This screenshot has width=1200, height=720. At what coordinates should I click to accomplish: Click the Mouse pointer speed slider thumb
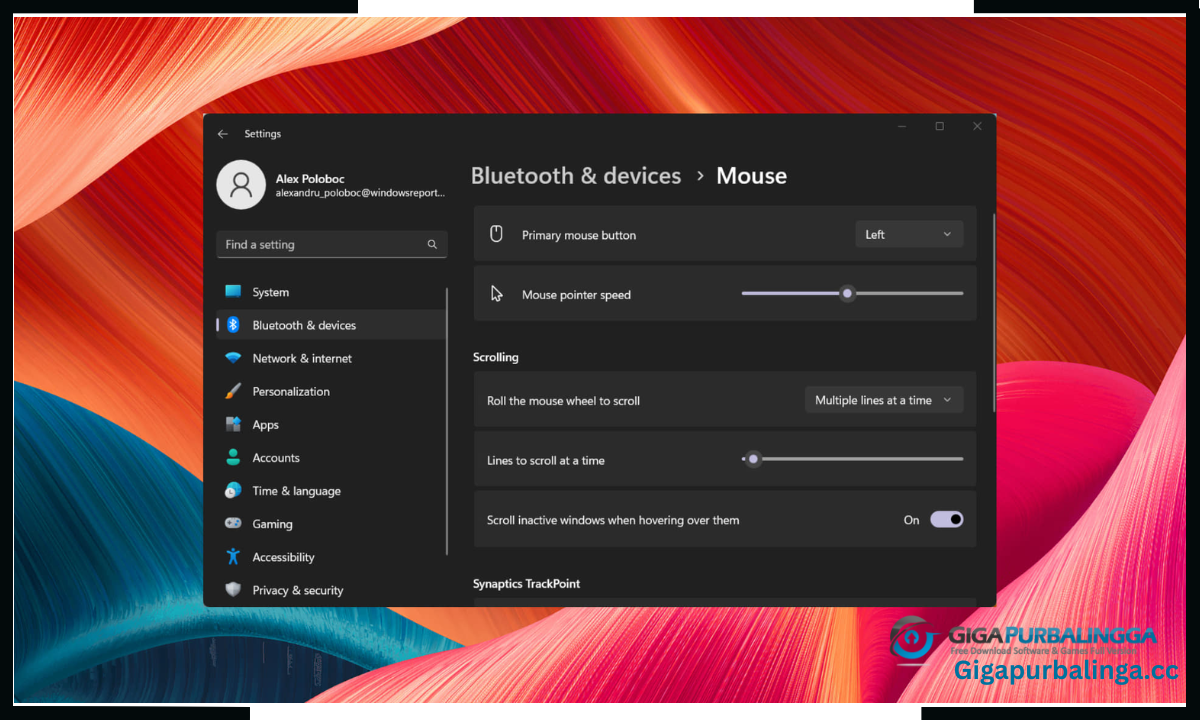click(848, 293)
